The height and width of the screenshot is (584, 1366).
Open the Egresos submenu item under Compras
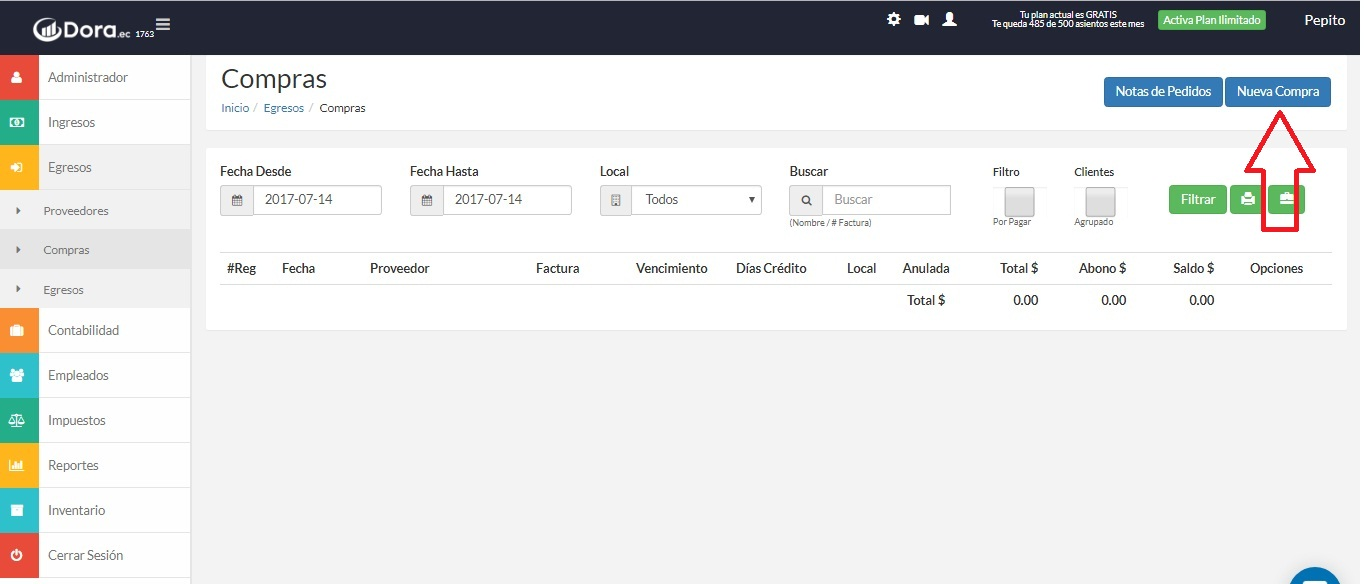tap(95, 289)
